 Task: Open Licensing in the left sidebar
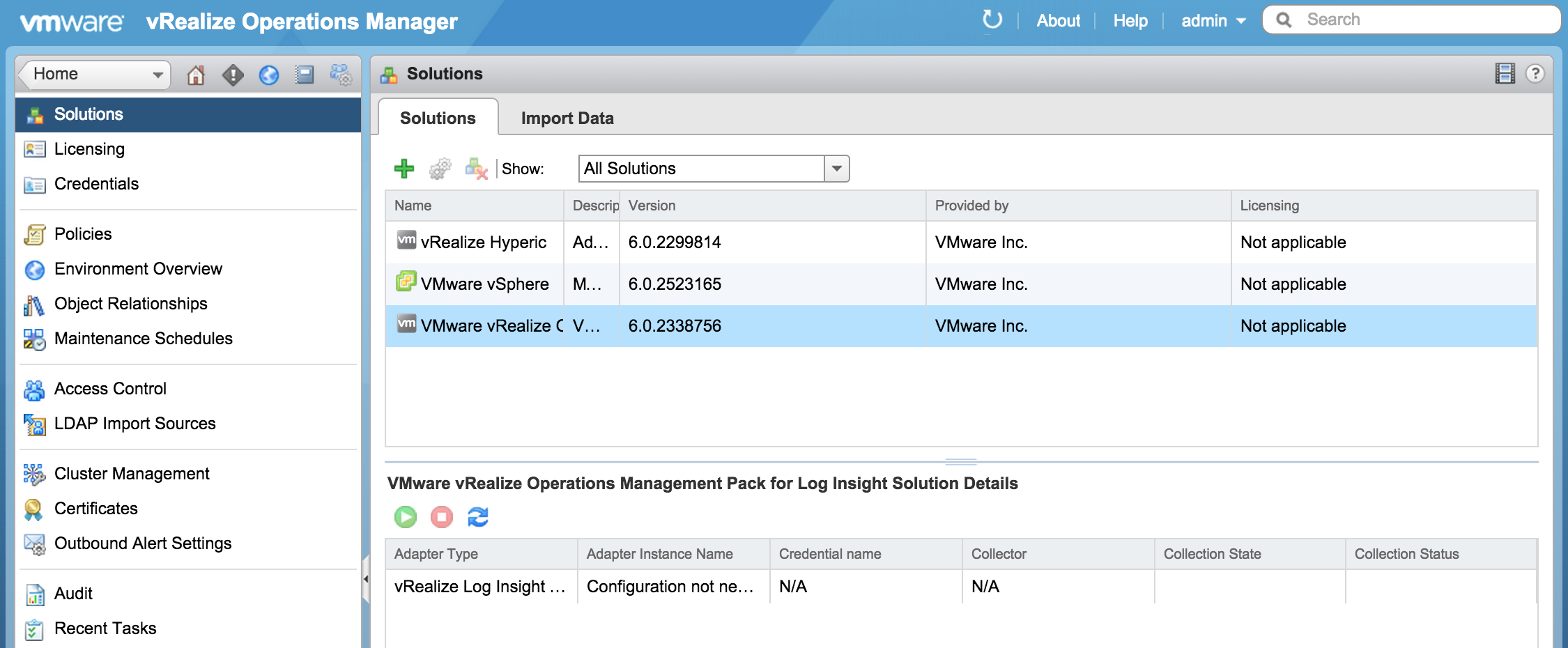pyautogui.click(x=89, y=149)
